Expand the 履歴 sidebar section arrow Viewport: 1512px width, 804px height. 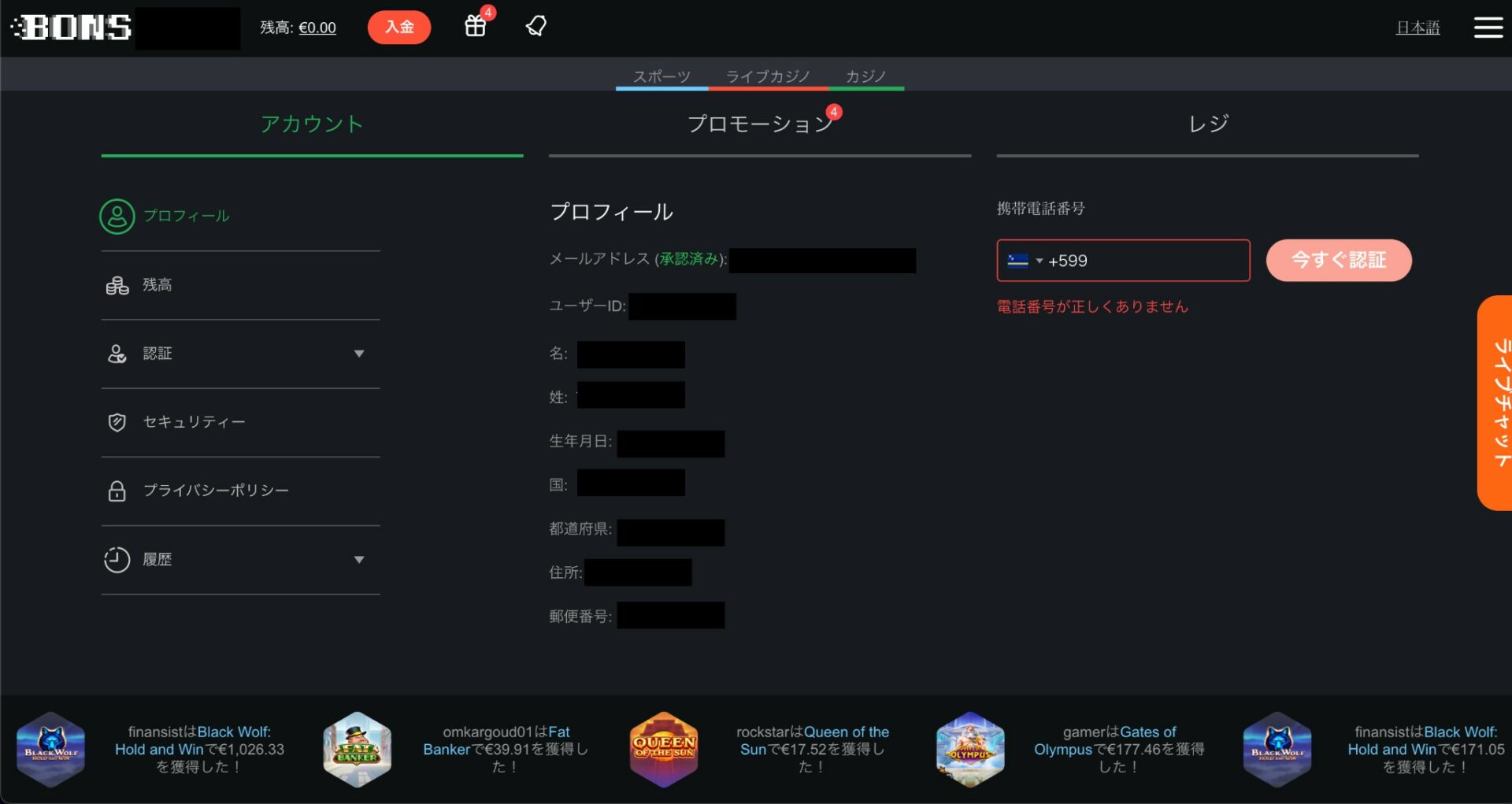tap(359, 560)
